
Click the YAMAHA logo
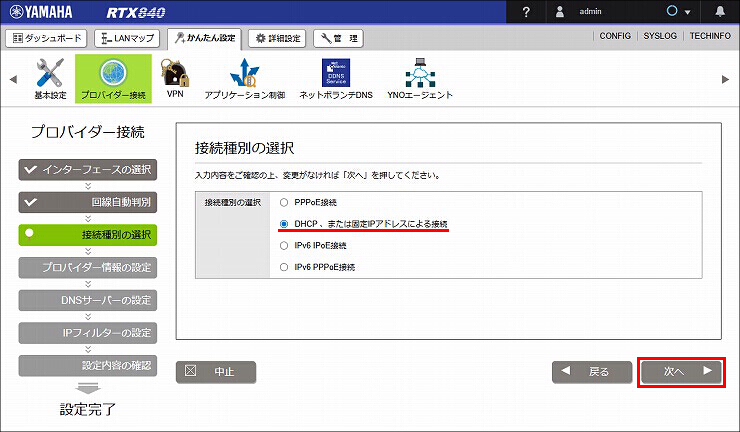point(41,12)
